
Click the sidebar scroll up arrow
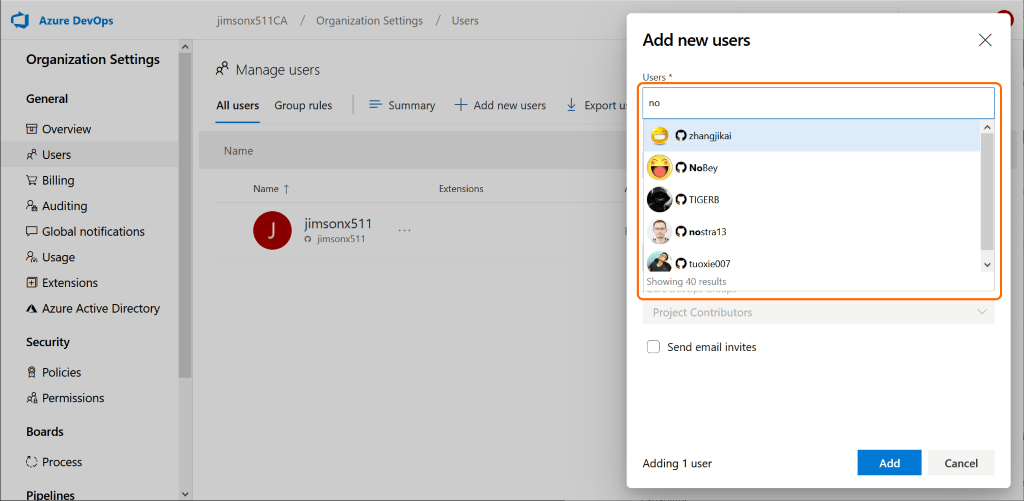pyautogui.click(x=185, y=47)
